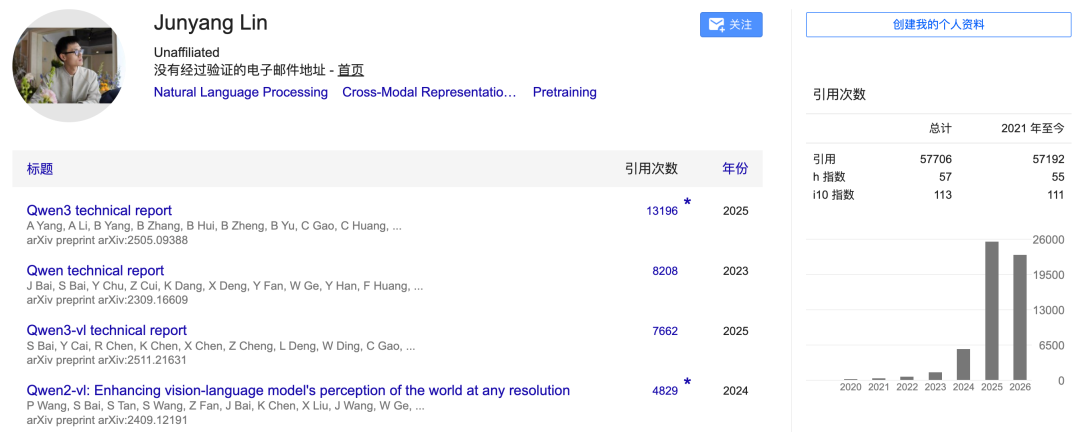Viewport: 1080px width, 432px height.
Task: Click the 总计 column header
Action: 940,128
